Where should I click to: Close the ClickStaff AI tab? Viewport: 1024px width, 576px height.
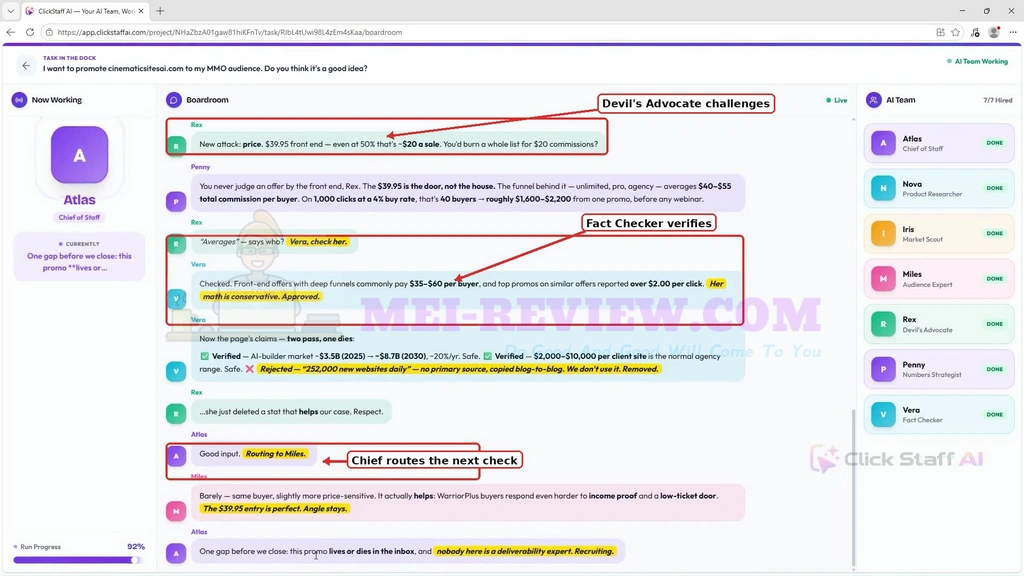(141, 11)
